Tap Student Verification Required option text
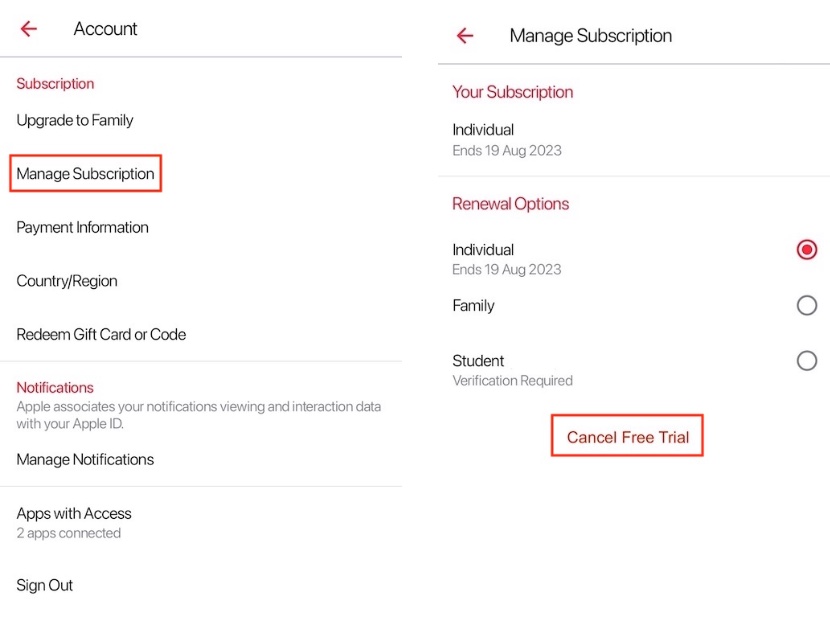Viewport: 830px width, 624px height. tap(512, 370)
